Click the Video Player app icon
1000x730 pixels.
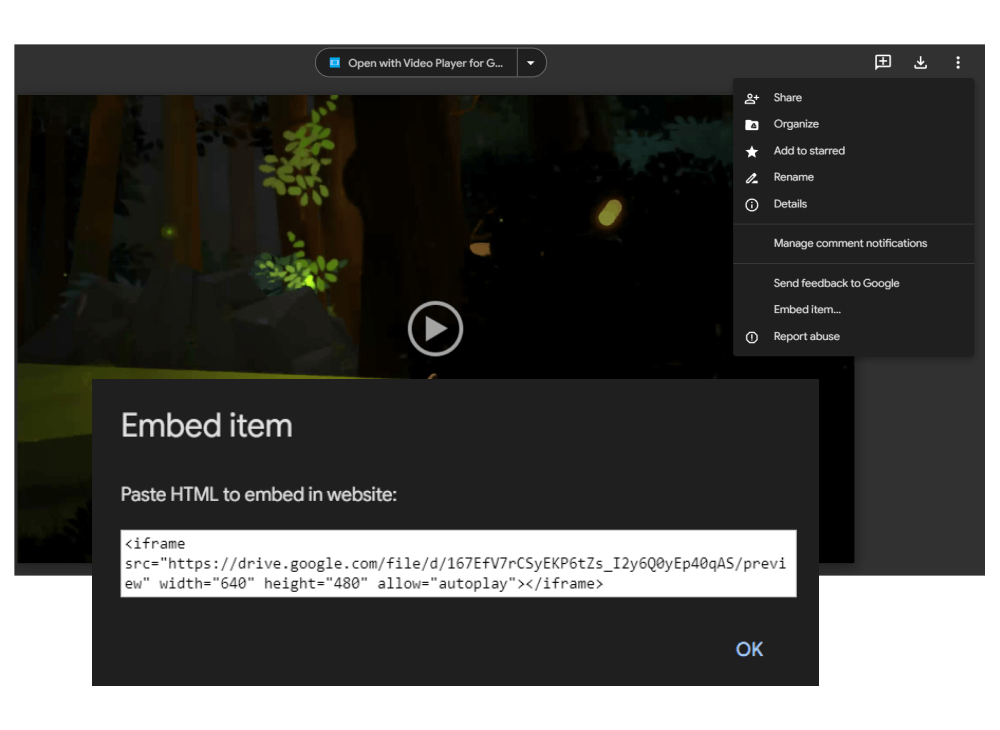(334, 62)
